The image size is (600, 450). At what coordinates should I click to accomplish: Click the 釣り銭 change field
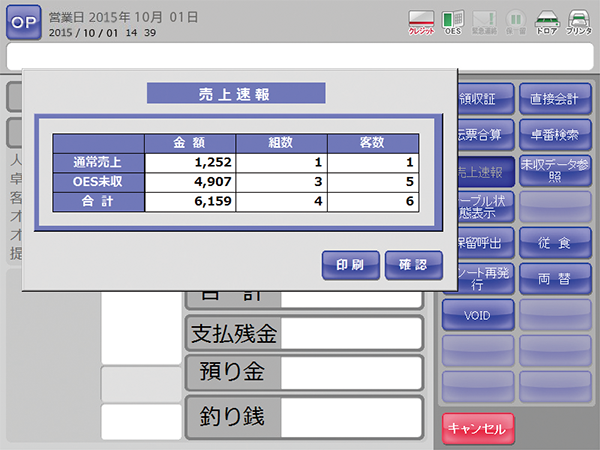pyautogui.click(x=305, y=417)
